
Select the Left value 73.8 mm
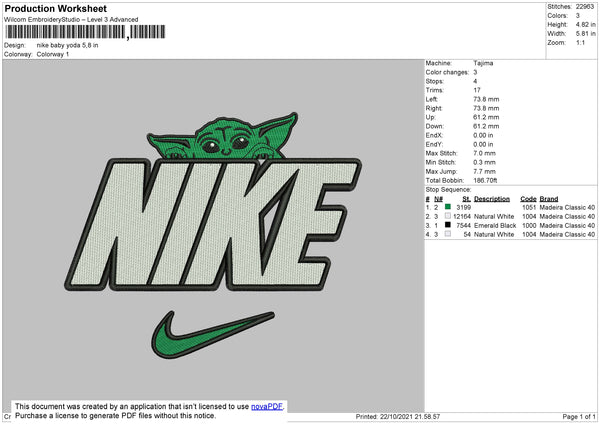486,99
